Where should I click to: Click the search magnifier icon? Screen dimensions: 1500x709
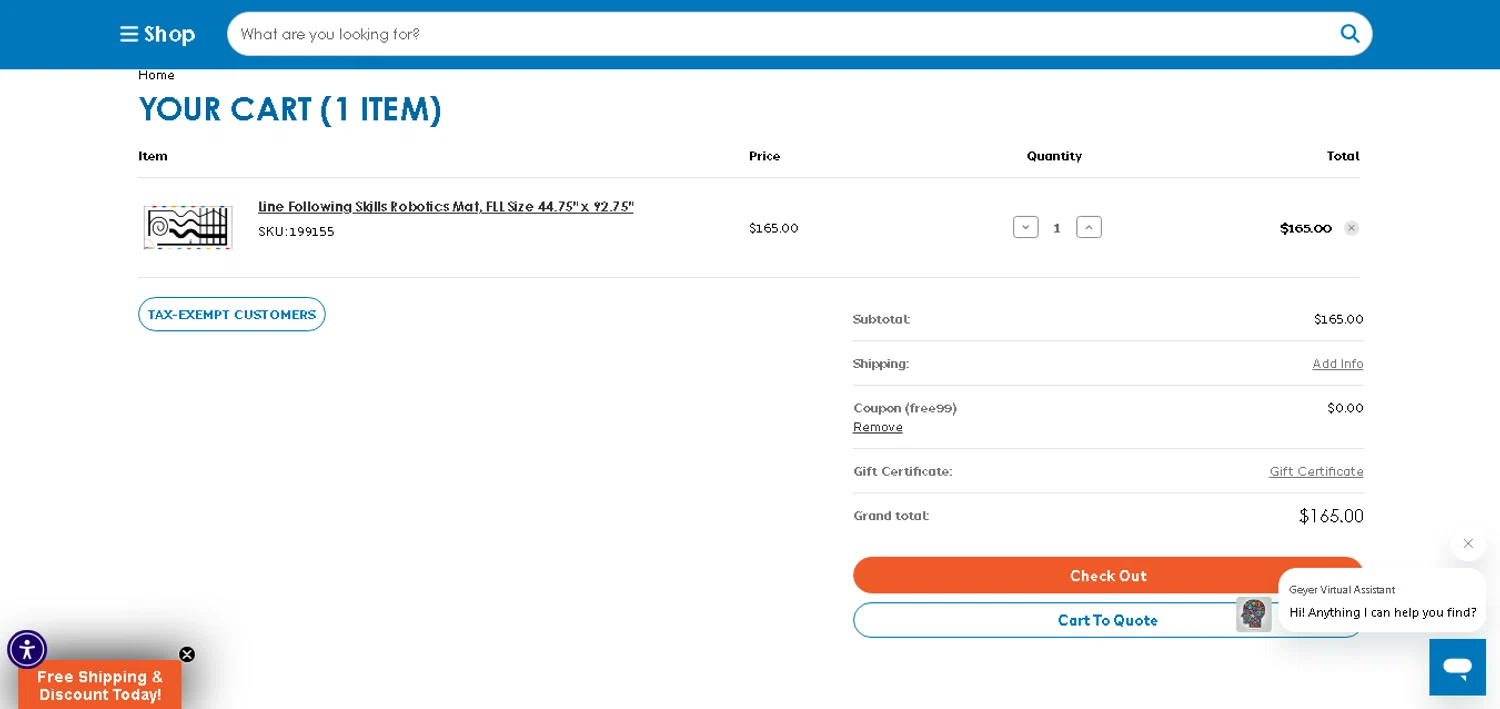tap(1350, 34)
